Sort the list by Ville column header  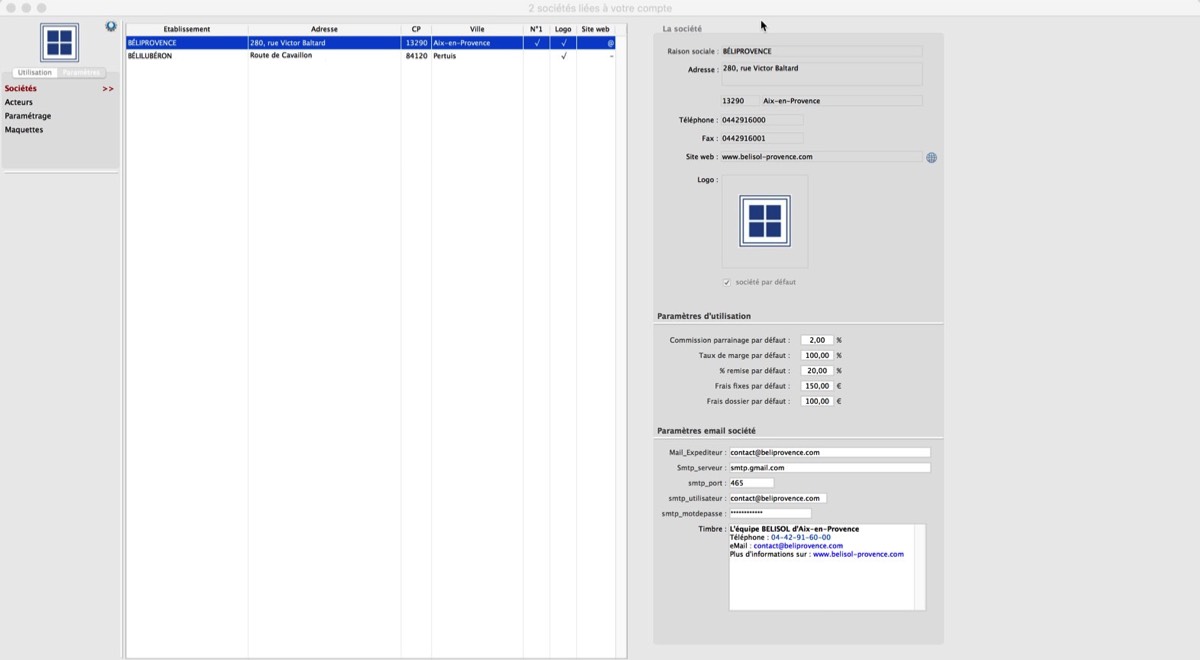pyautogui.click(x=477, y=29)
